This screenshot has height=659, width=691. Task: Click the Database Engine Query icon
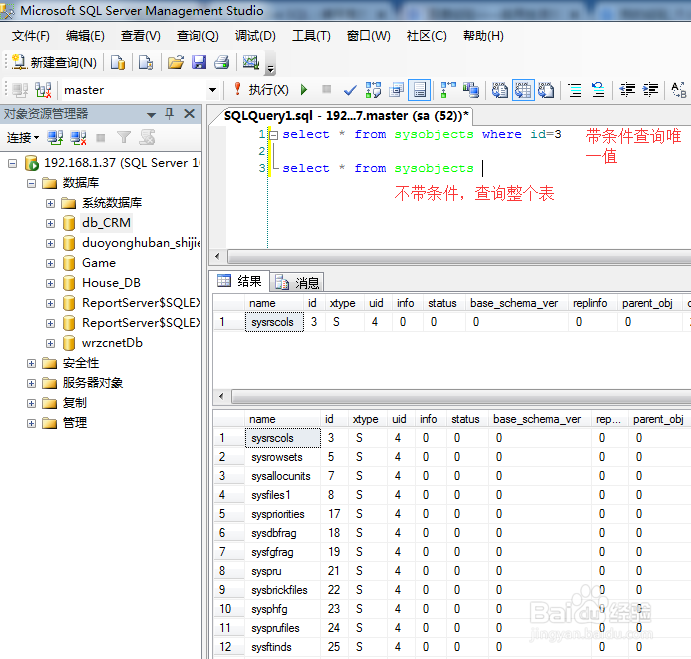point(118,63)
